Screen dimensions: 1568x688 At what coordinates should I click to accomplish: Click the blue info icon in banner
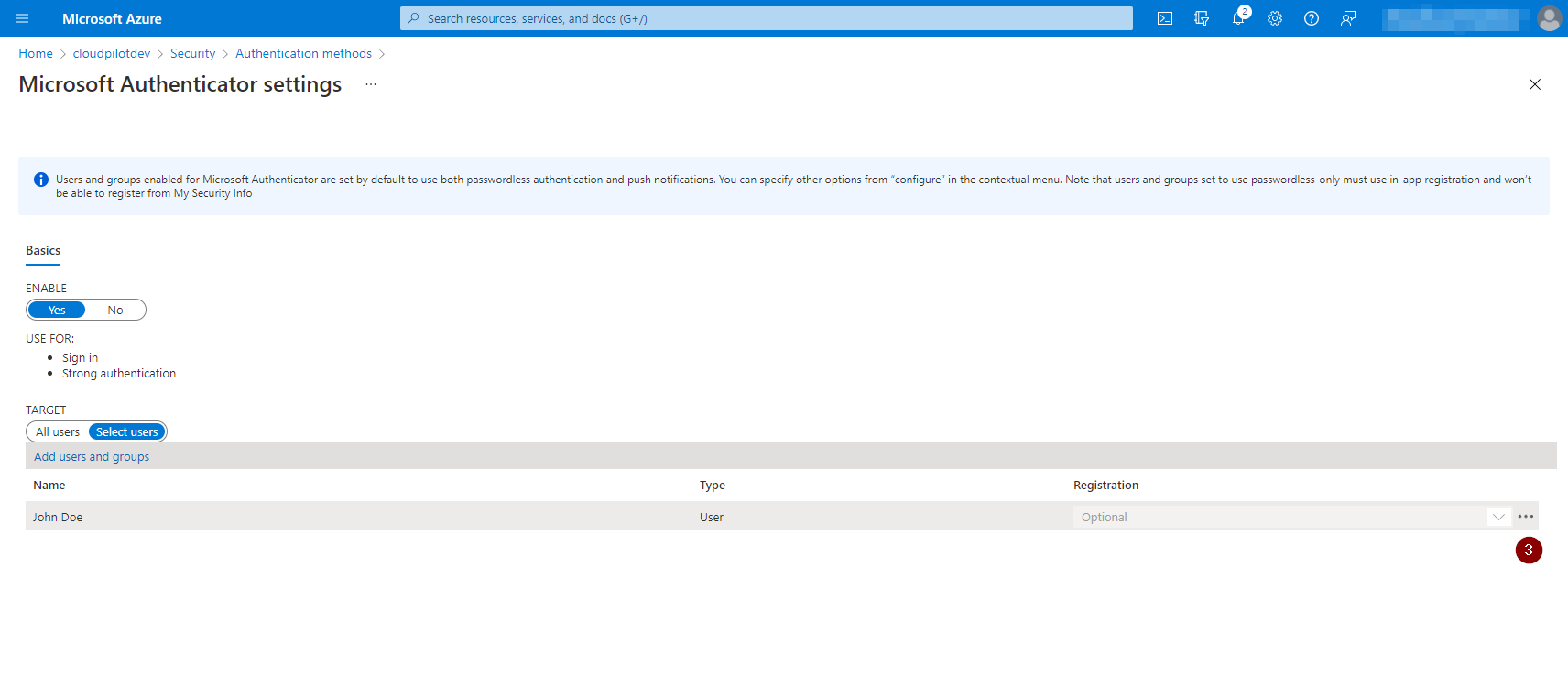pos(41,180)
